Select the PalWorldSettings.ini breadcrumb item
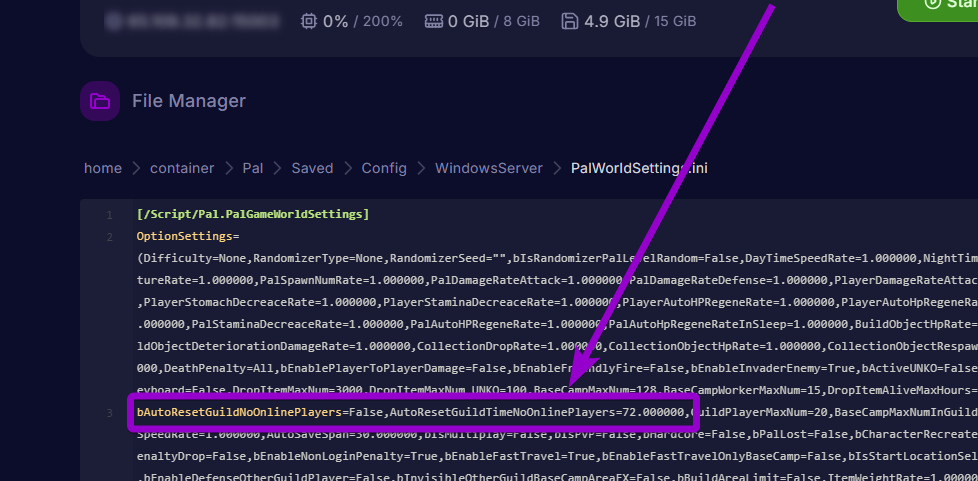The image size is (978, 481). point(640,168)
